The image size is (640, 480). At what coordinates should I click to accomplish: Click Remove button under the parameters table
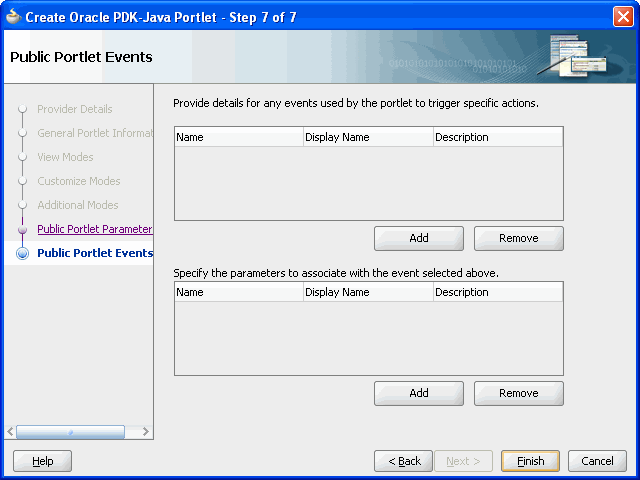519,393
